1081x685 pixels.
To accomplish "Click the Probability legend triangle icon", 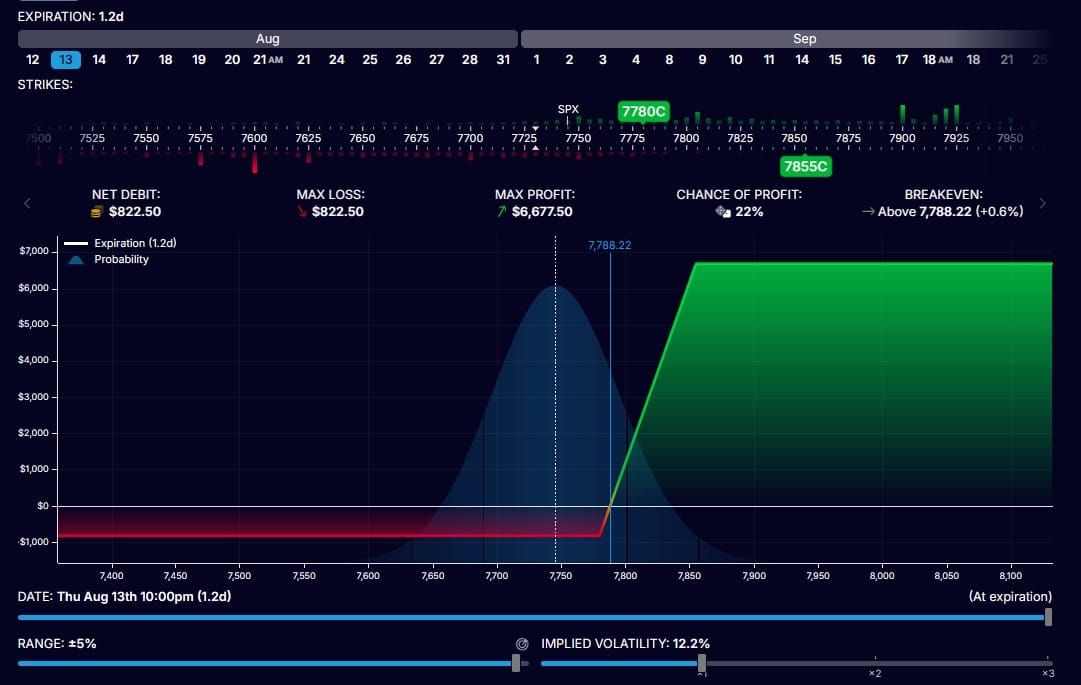I will (x=76, y=260).
